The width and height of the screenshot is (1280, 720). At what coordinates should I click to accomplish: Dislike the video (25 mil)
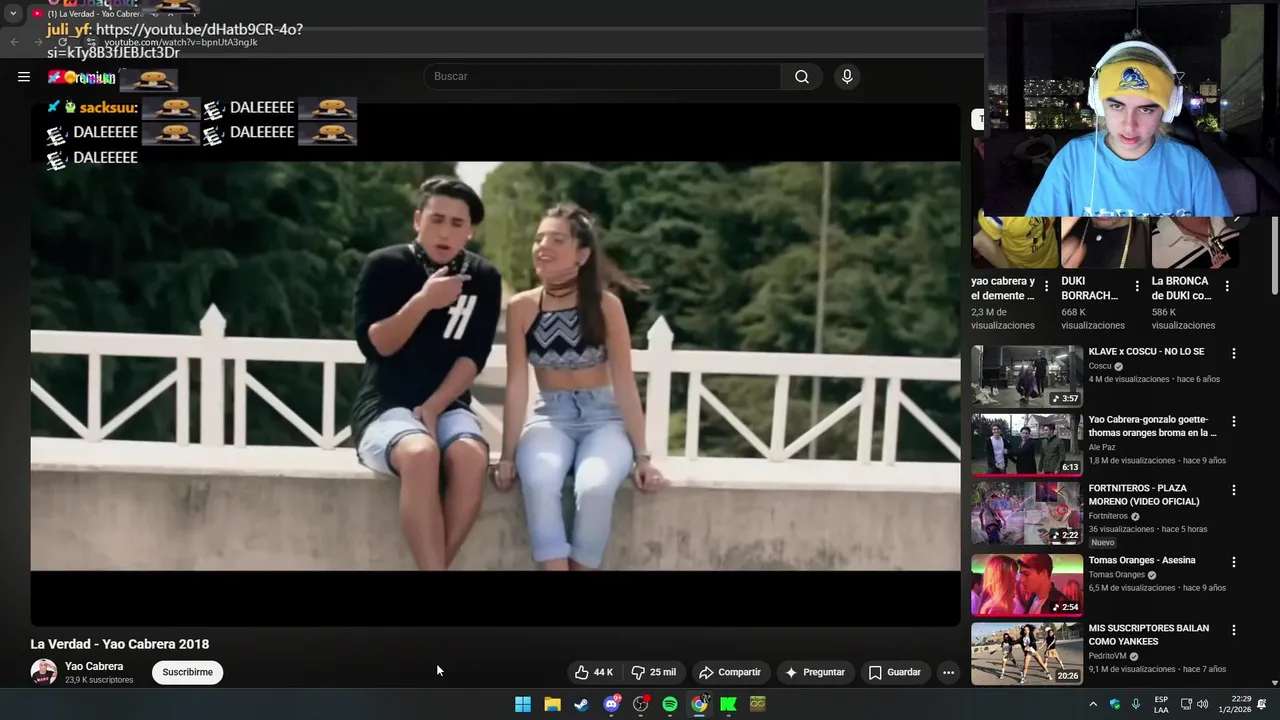(653, 672)
